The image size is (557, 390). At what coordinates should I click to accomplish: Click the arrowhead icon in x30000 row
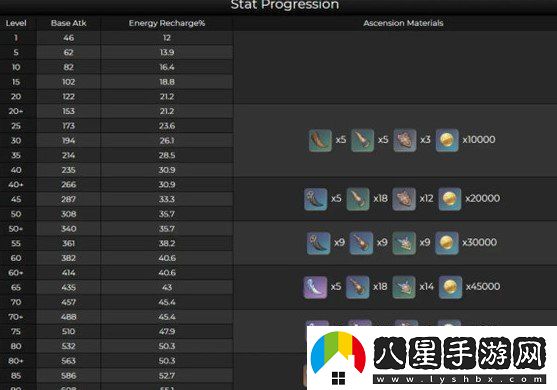click(361, 243)
